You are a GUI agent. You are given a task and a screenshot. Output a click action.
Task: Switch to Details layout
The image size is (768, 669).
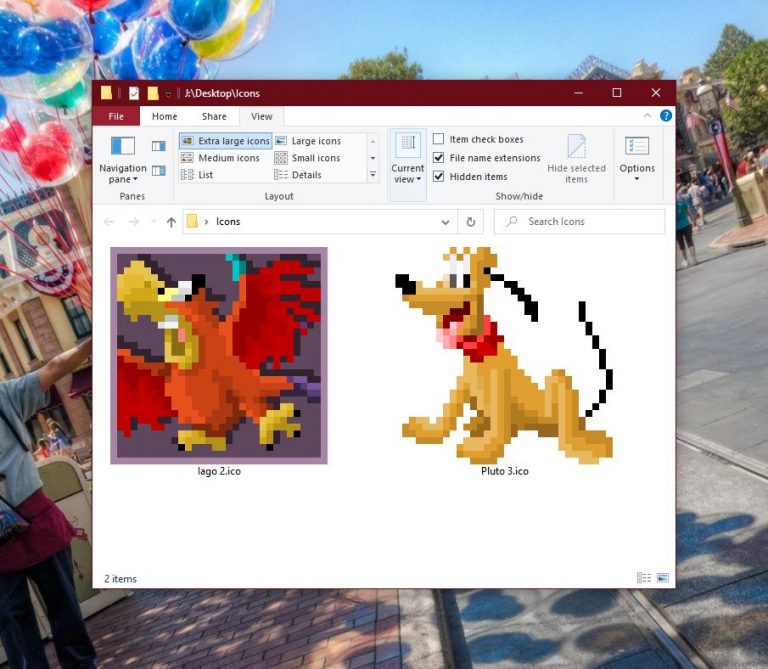click(298, 174)
